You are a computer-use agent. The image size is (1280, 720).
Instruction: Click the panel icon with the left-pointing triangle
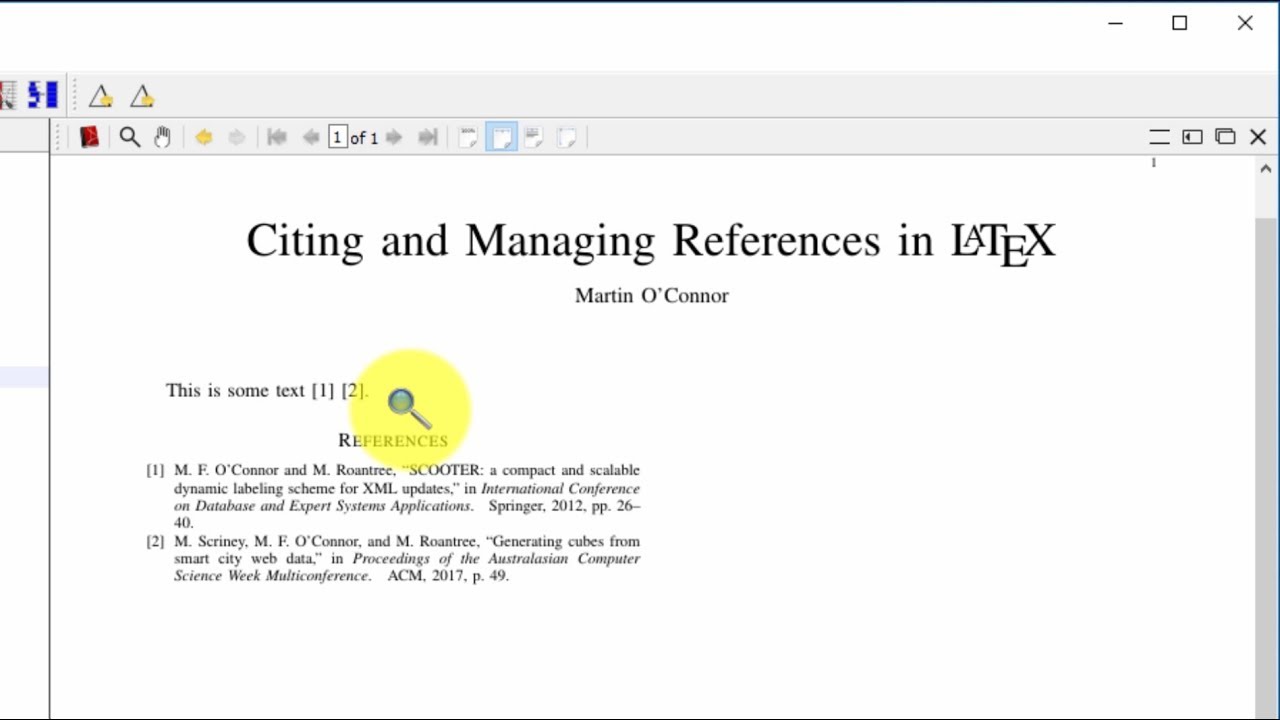pyautogui.click(x=1192, y=137)
